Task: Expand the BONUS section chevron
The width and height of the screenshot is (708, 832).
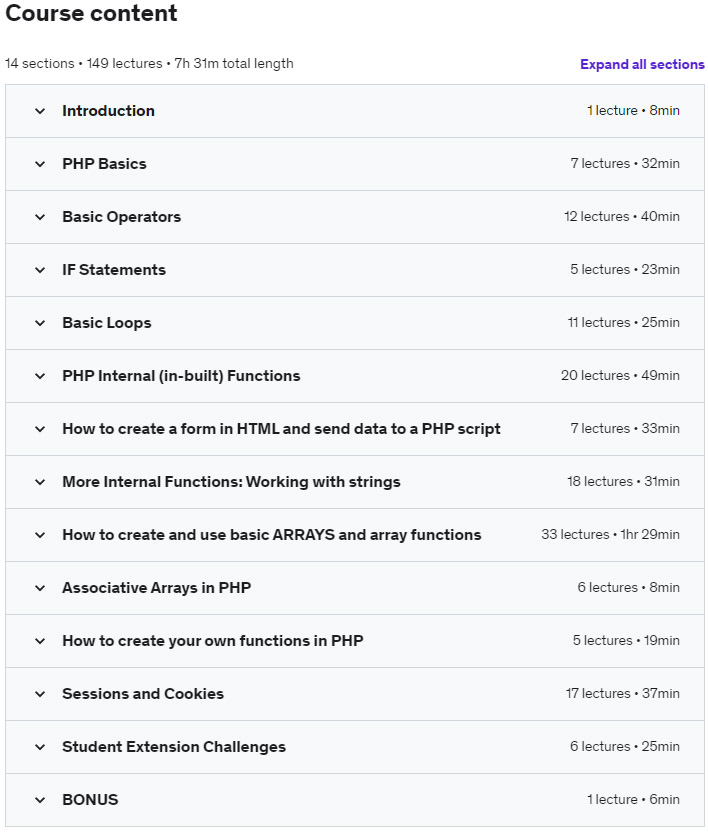Action: [x=40, y=800]
